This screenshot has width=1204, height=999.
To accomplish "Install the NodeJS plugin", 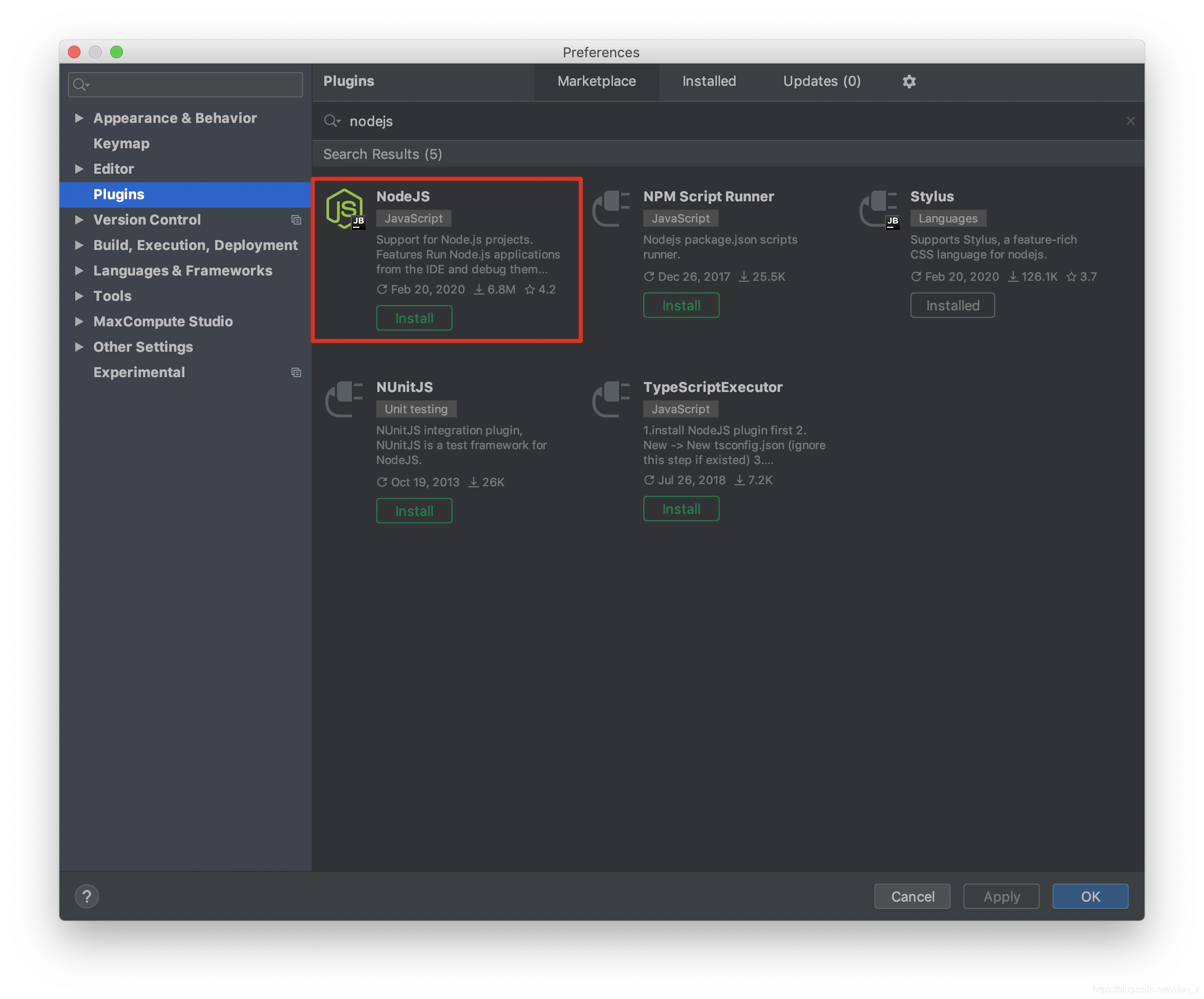I will [414, 318].
